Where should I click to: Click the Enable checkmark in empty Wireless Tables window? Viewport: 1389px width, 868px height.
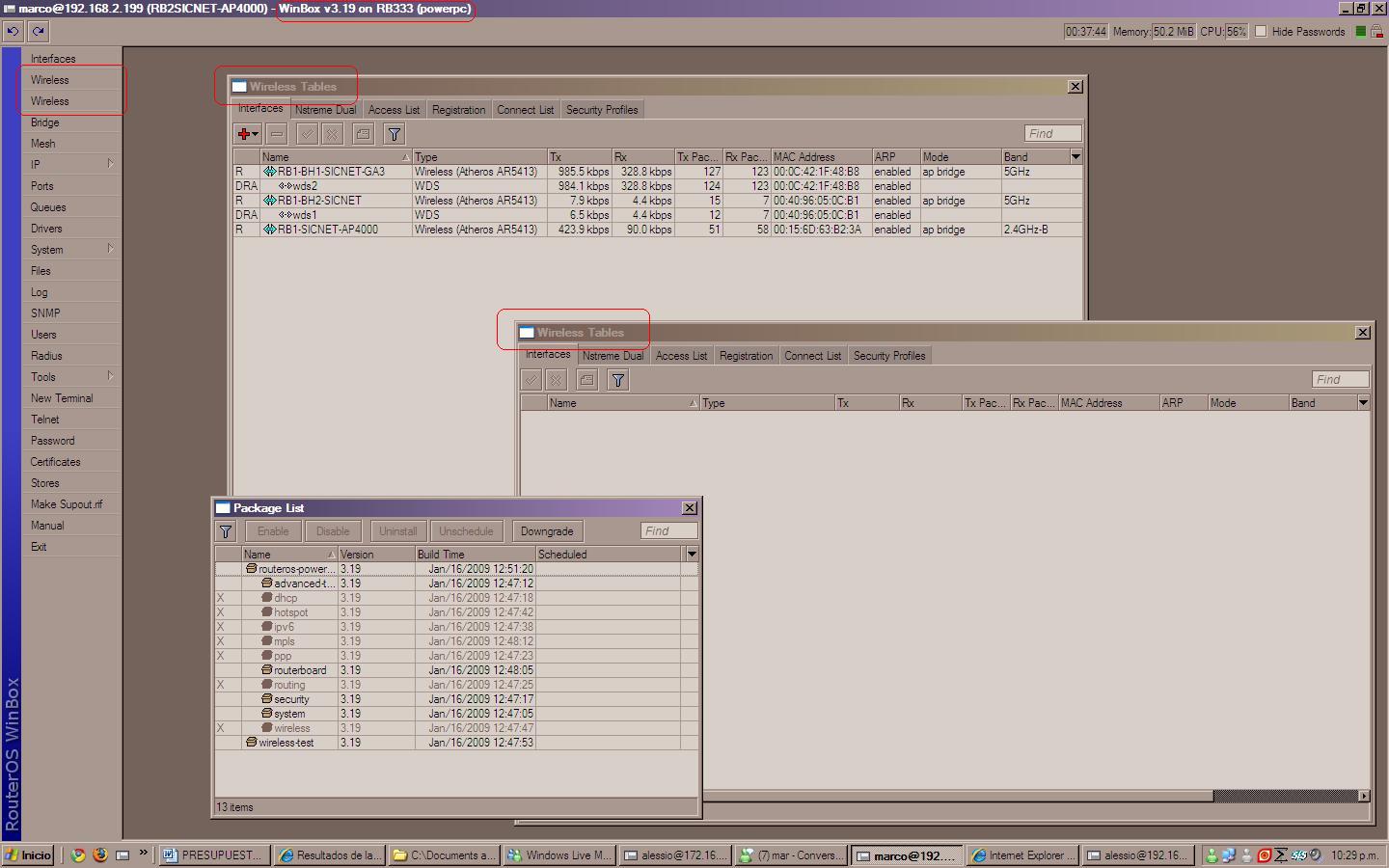(x=531, y=380)
